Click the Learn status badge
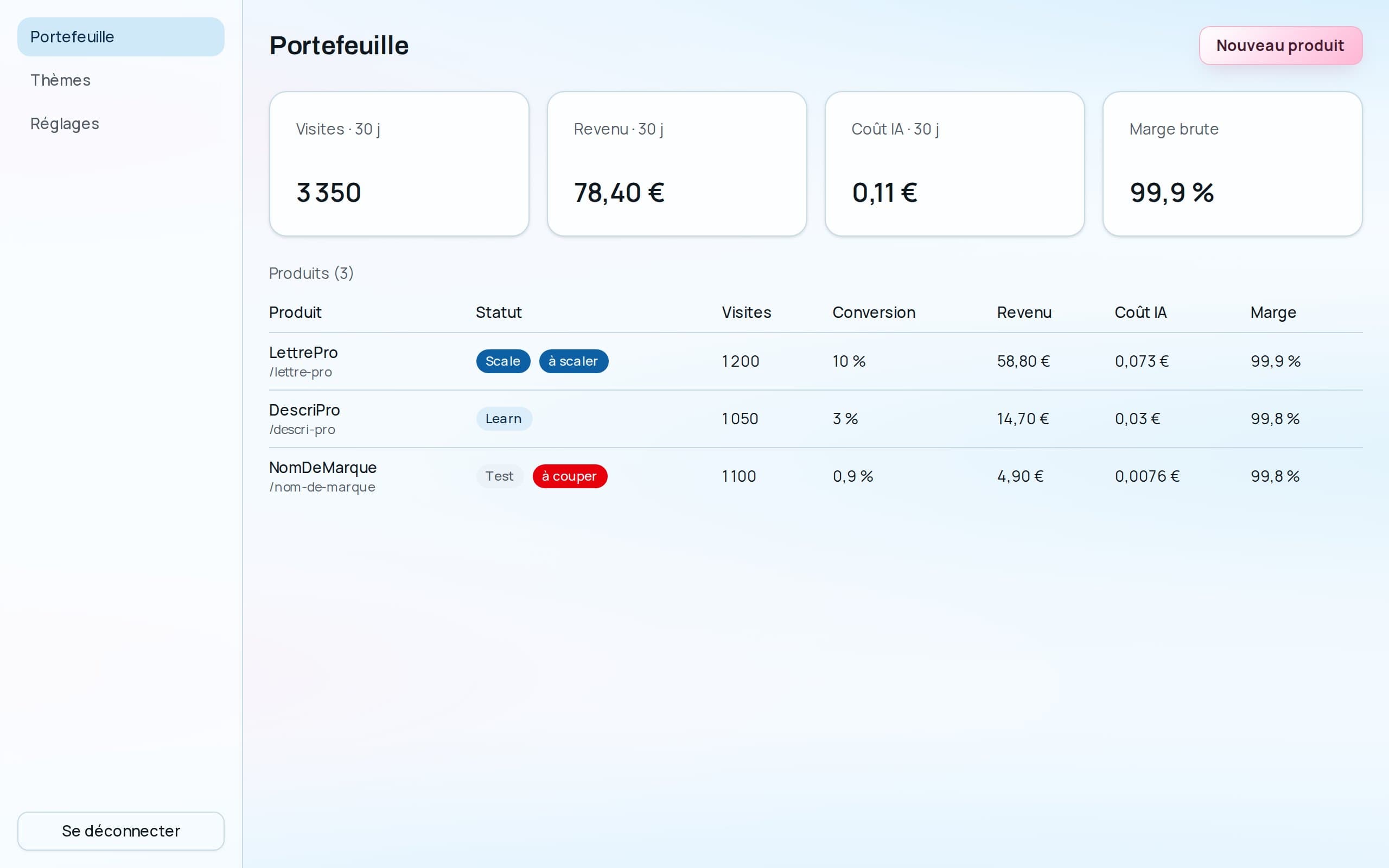Image resolution: width=1389 pixels, height=868 pixels. coord(504,418)
